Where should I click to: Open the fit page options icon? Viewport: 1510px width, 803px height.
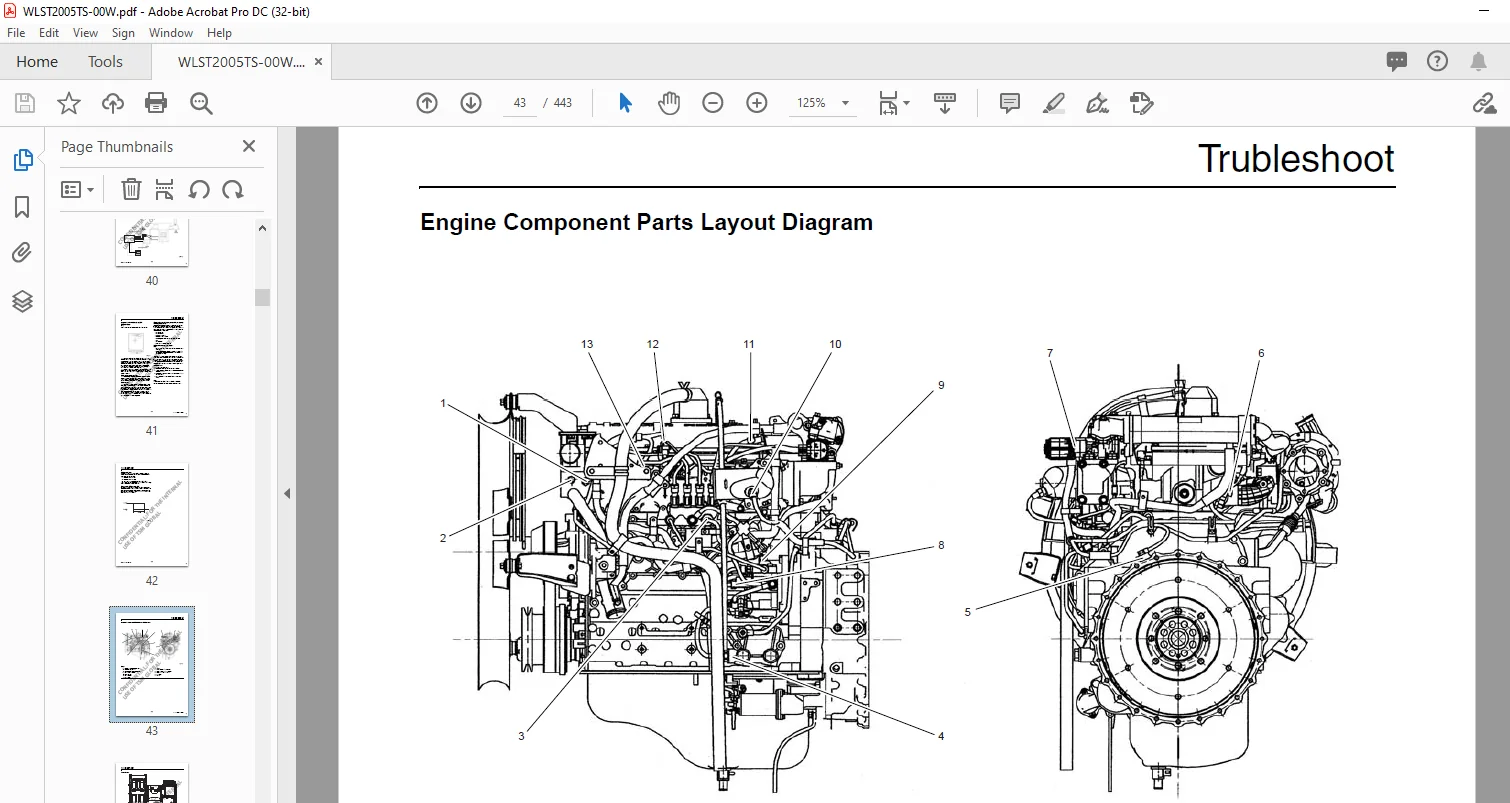(893, 103)
